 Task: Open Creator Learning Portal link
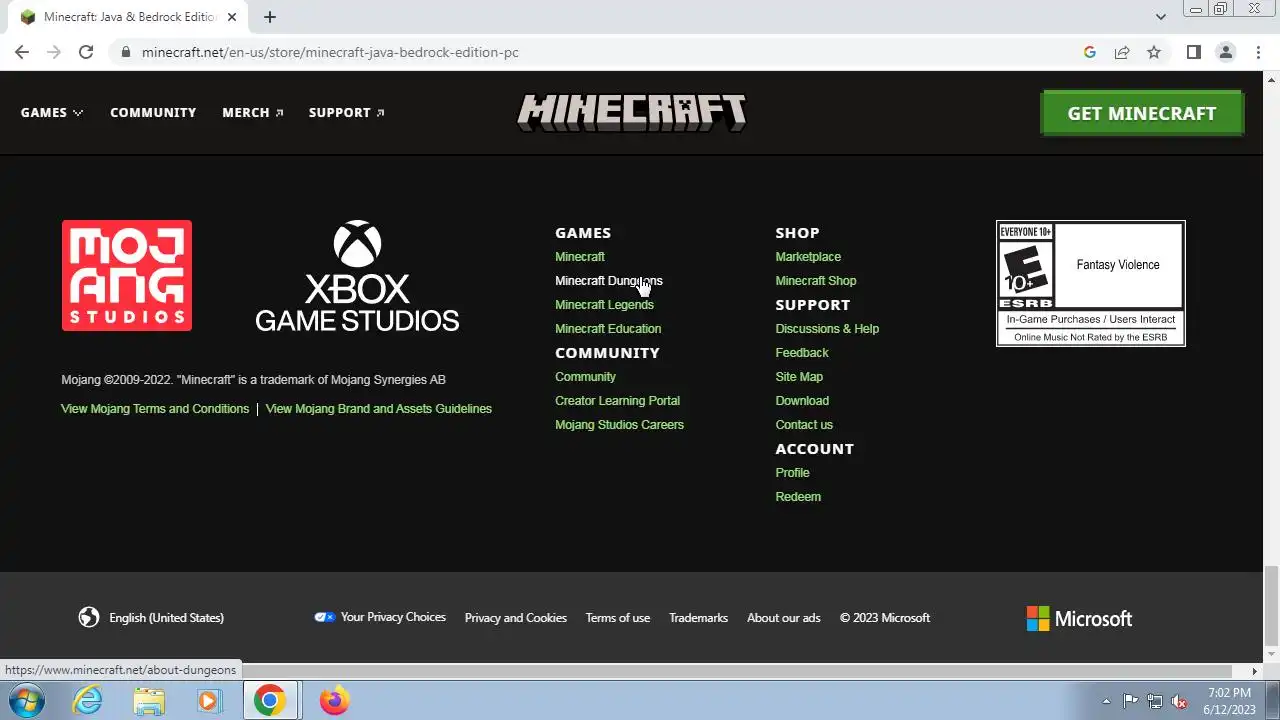click(617, 401)
